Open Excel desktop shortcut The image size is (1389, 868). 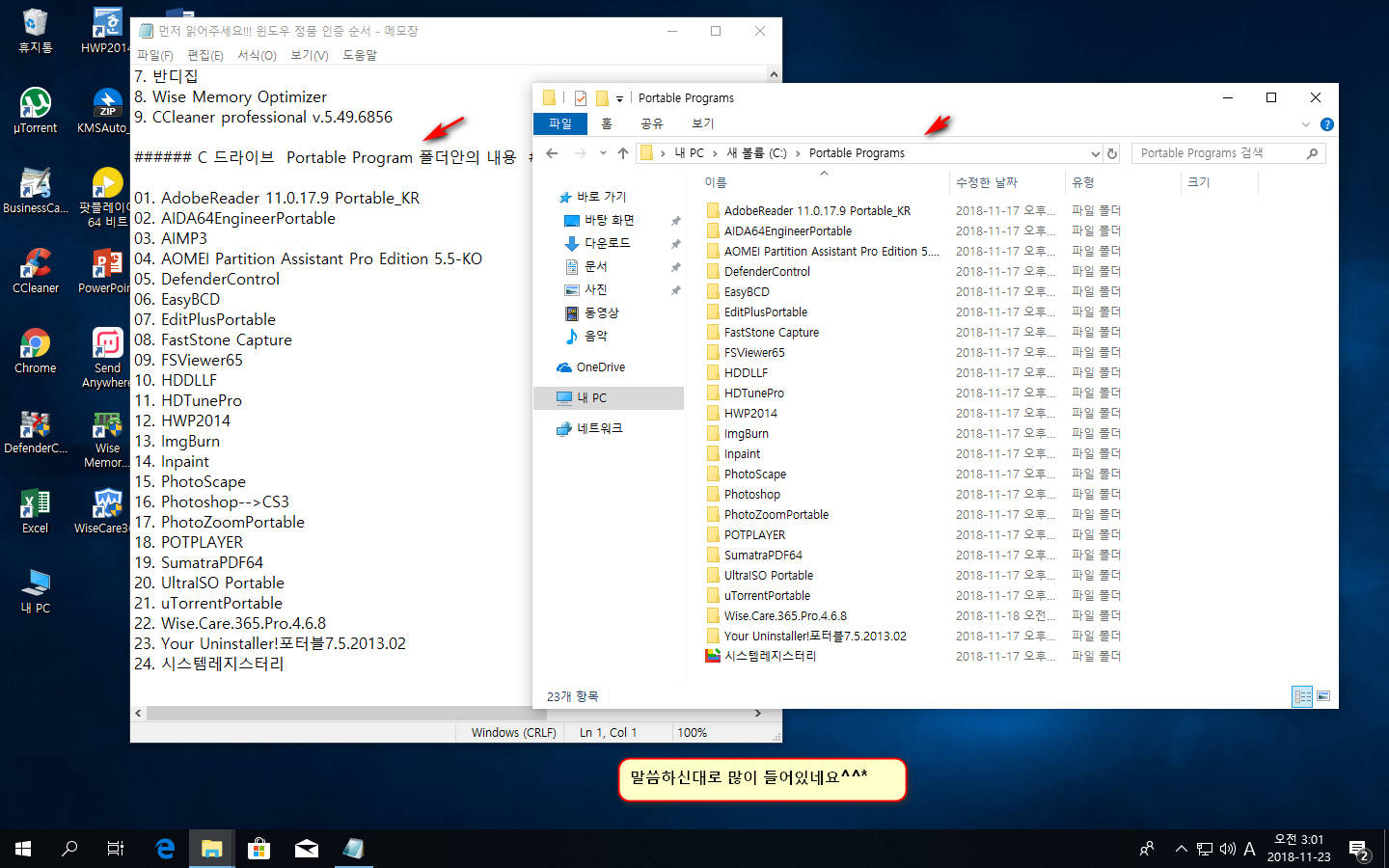point(35,509)
